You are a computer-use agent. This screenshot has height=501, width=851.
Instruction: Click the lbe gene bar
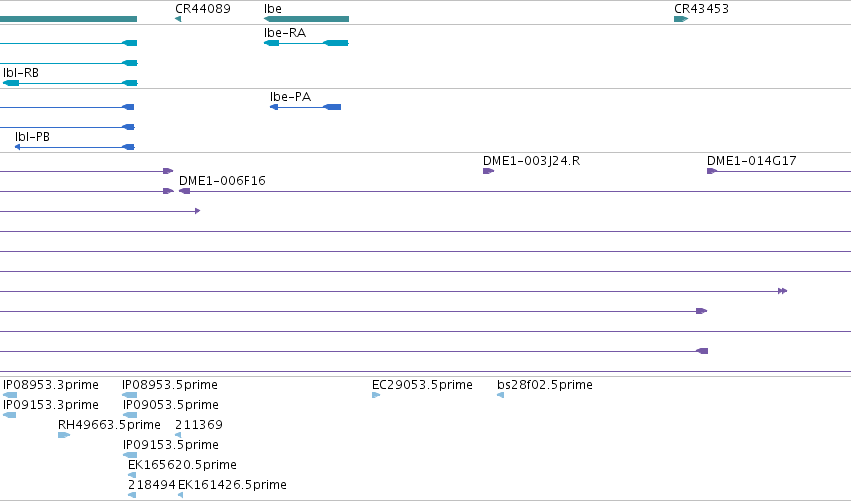click(306, 19)
